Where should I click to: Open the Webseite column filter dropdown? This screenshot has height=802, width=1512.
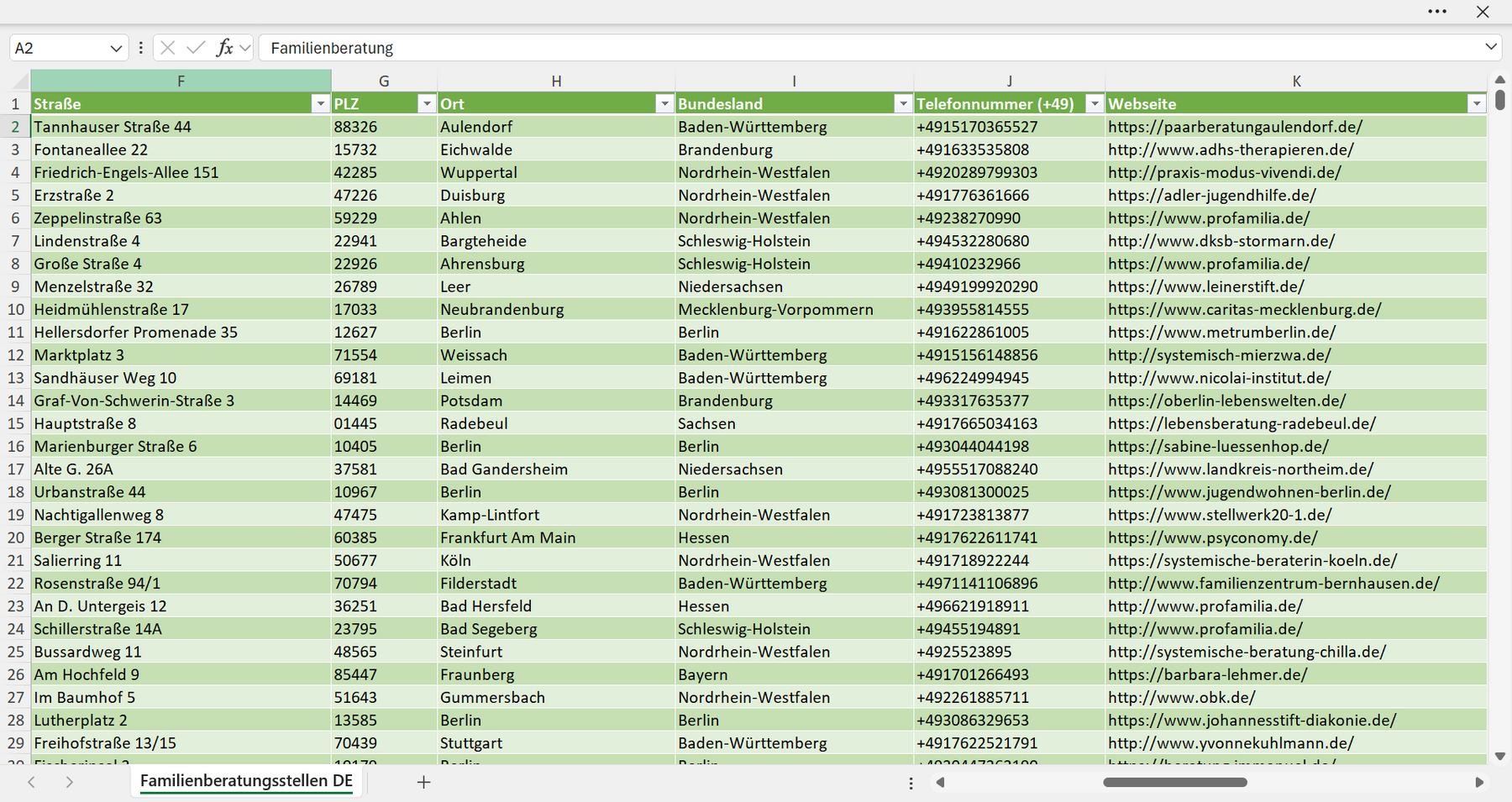[1477, 103]
